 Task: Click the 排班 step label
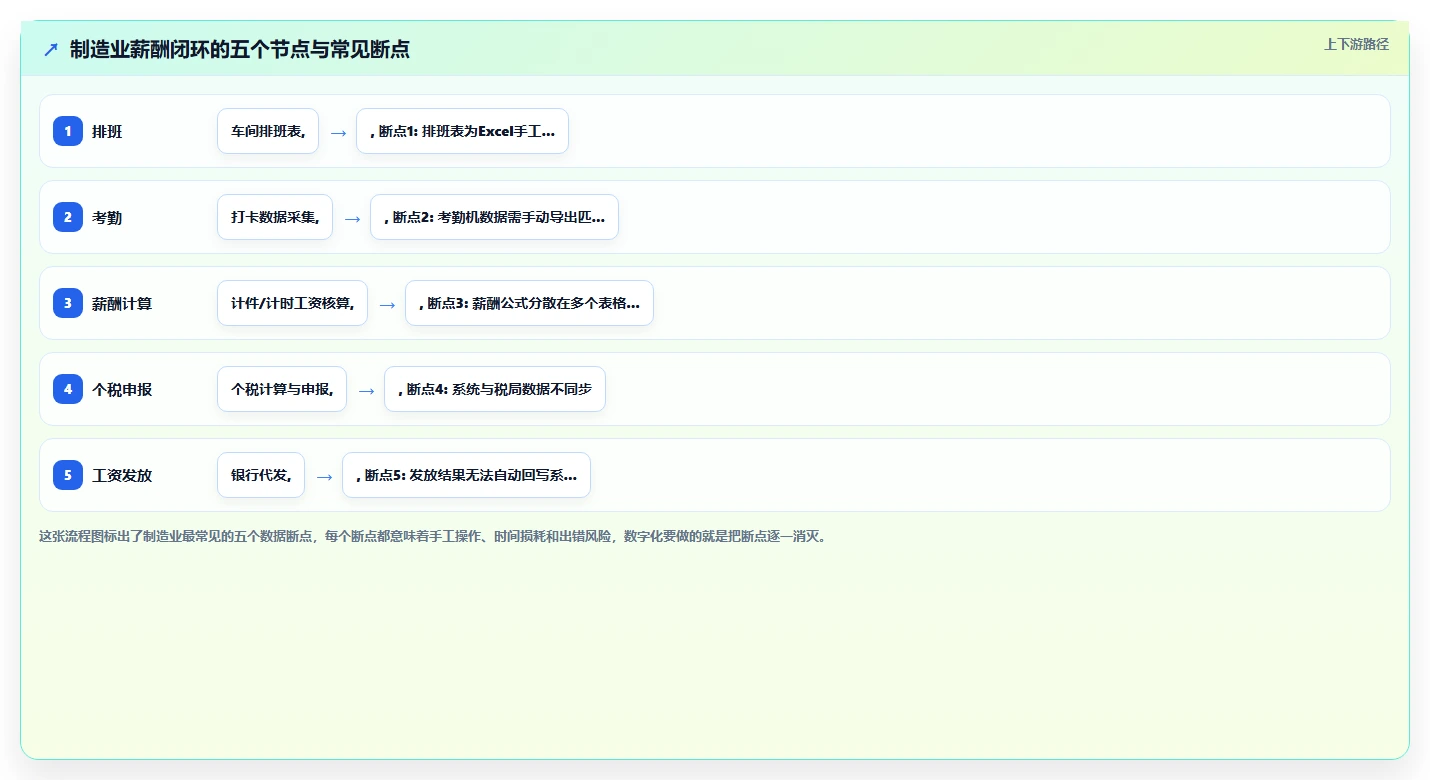click(x=107, y=131)
